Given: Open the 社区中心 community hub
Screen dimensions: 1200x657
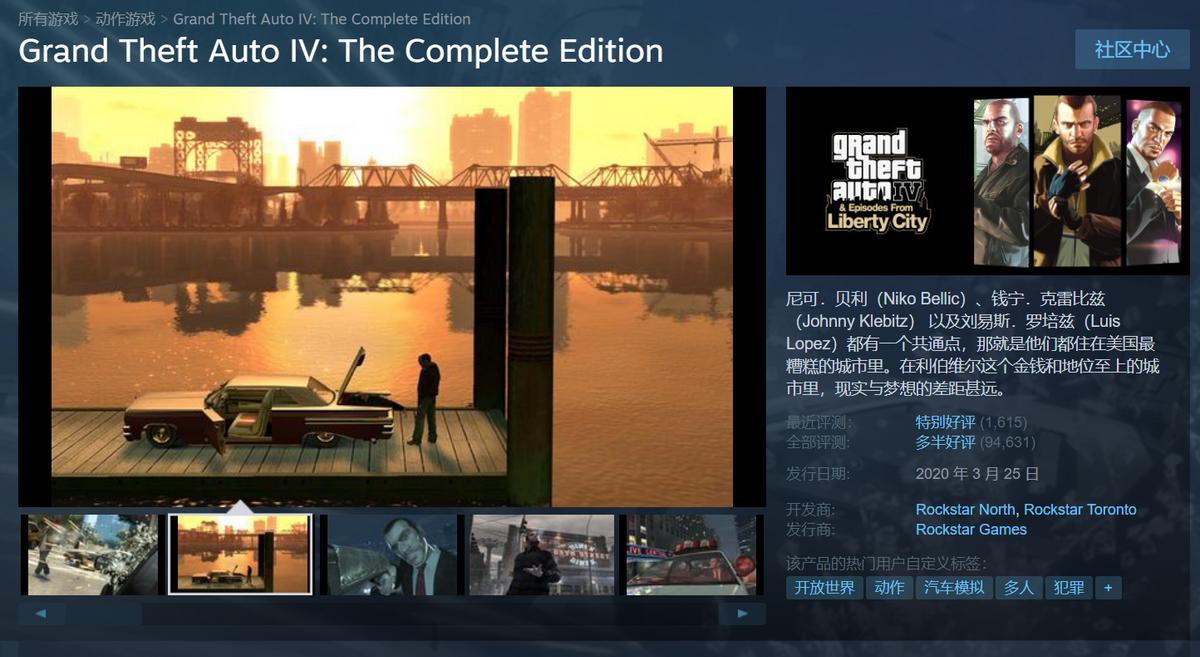Looking at the screenshot, I should pyautogui.click(x=1132, y=49).
